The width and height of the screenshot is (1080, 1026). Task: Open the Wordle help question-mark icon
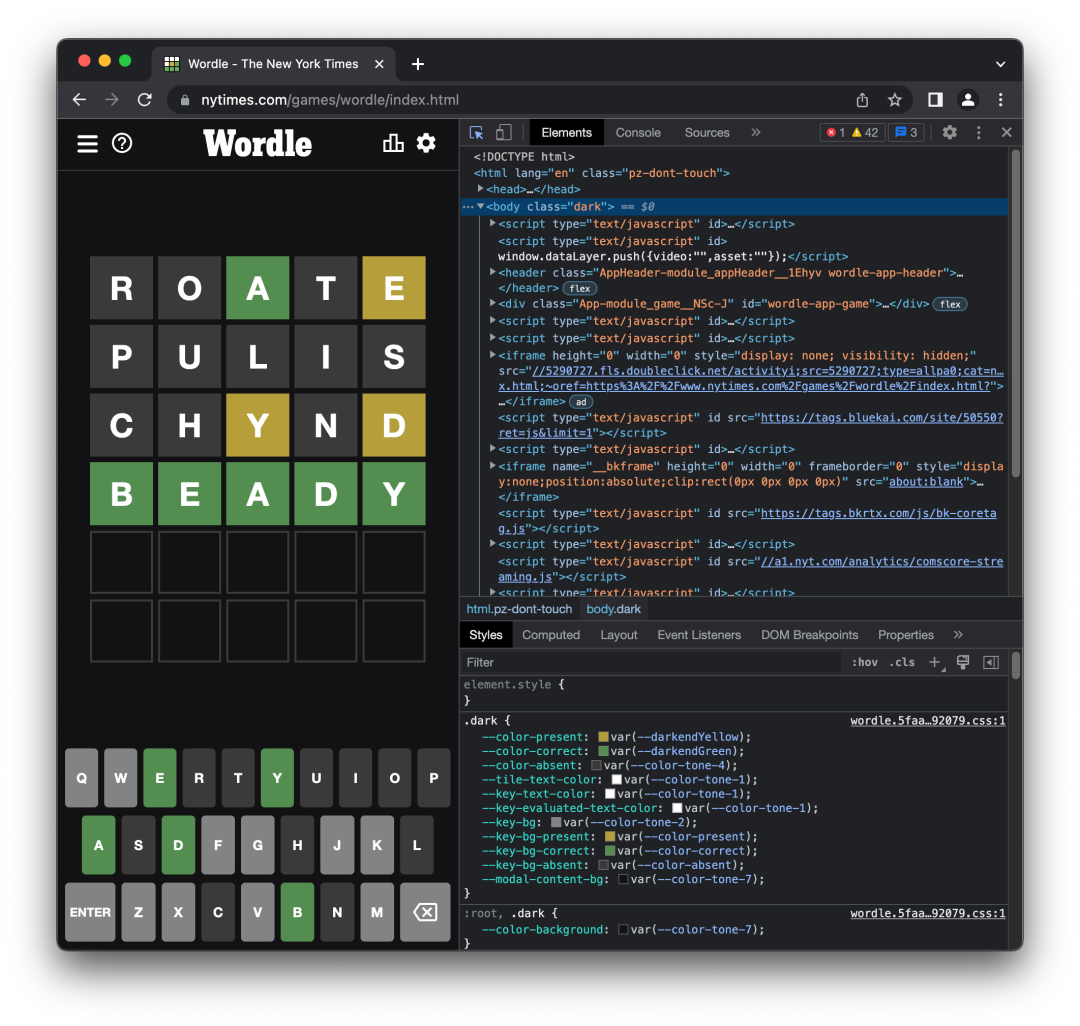pos(122,143)
